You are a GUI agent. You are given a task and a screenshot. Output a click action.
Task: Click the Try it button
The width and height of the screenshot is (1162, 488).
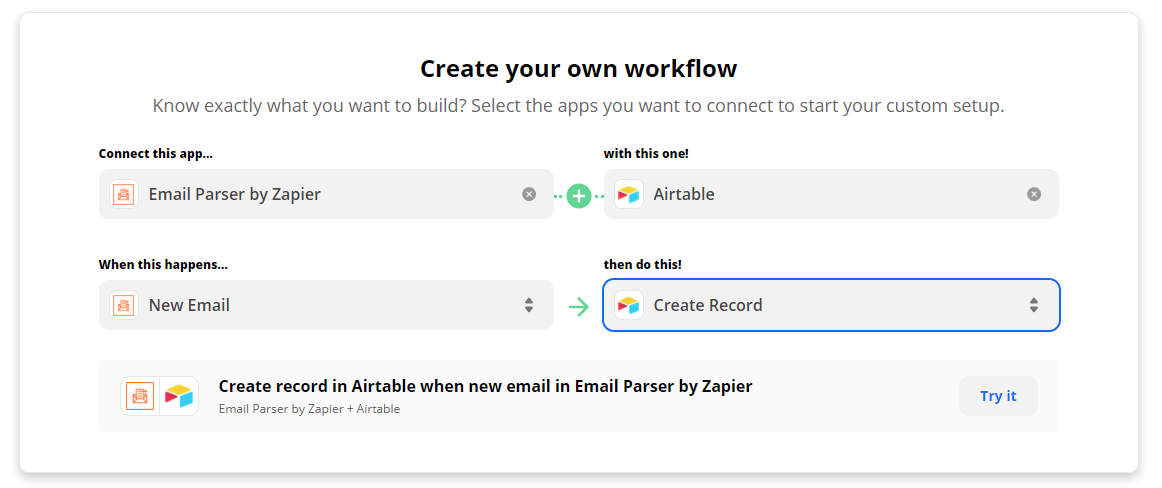[x=998, y=396]
